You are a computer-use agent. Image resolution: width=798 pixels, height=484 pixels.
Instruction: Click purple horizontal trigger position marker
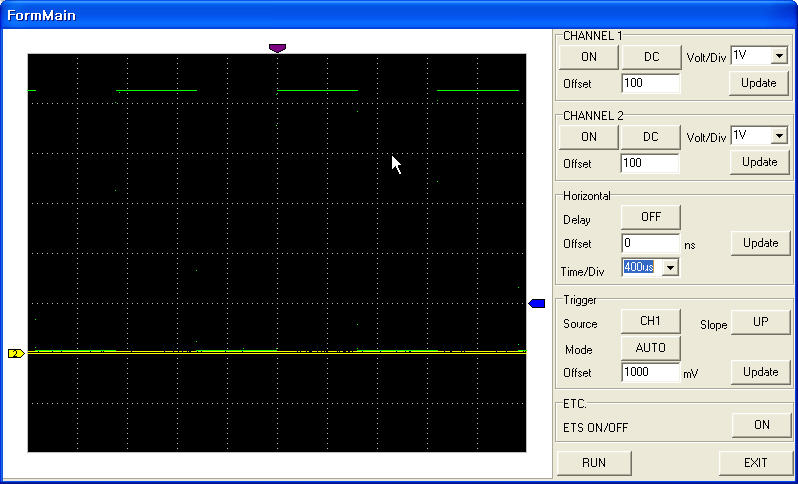[277, 48]
